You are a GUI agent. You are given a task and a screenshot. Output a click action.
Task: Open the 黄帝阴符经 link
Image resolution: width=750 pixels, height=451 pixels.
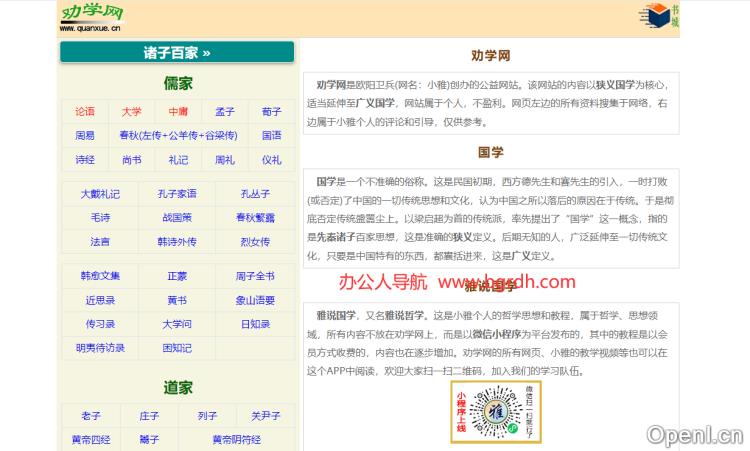(236, 439)
